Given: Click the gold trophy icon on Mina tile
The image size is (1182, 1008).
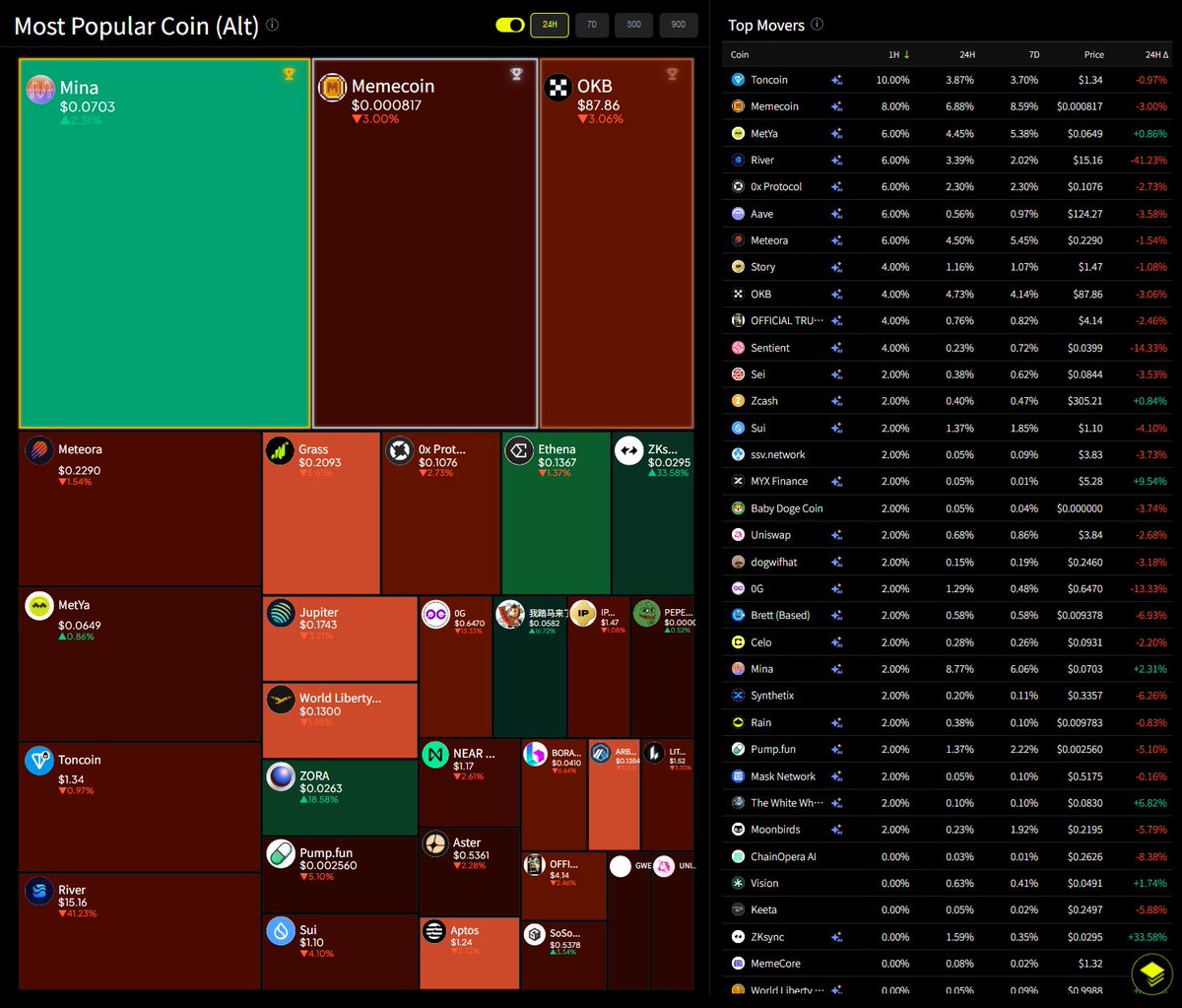Looking at the screenshot, I should [x=289, y=74].
